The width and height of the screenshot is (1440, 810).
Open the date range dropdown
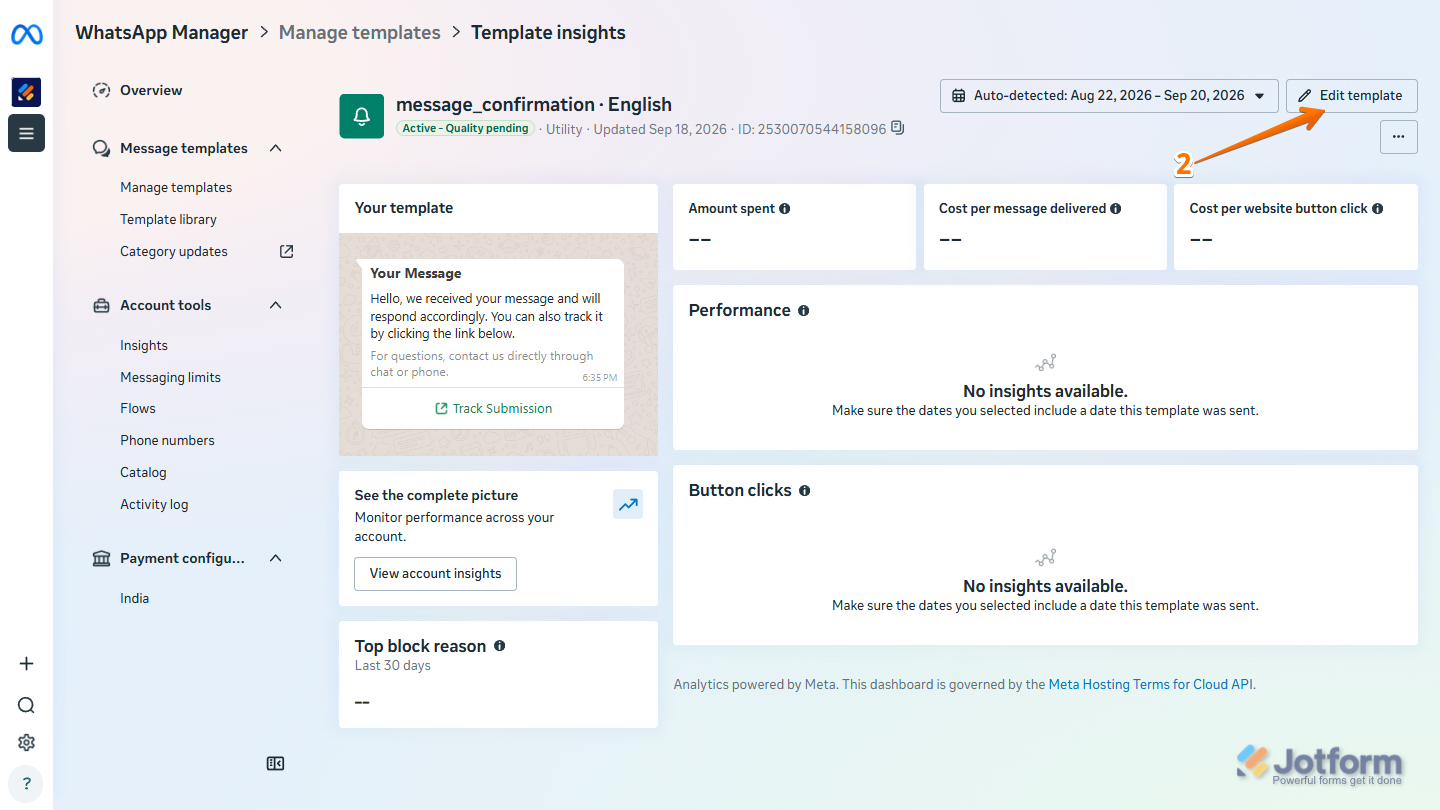1109,96
